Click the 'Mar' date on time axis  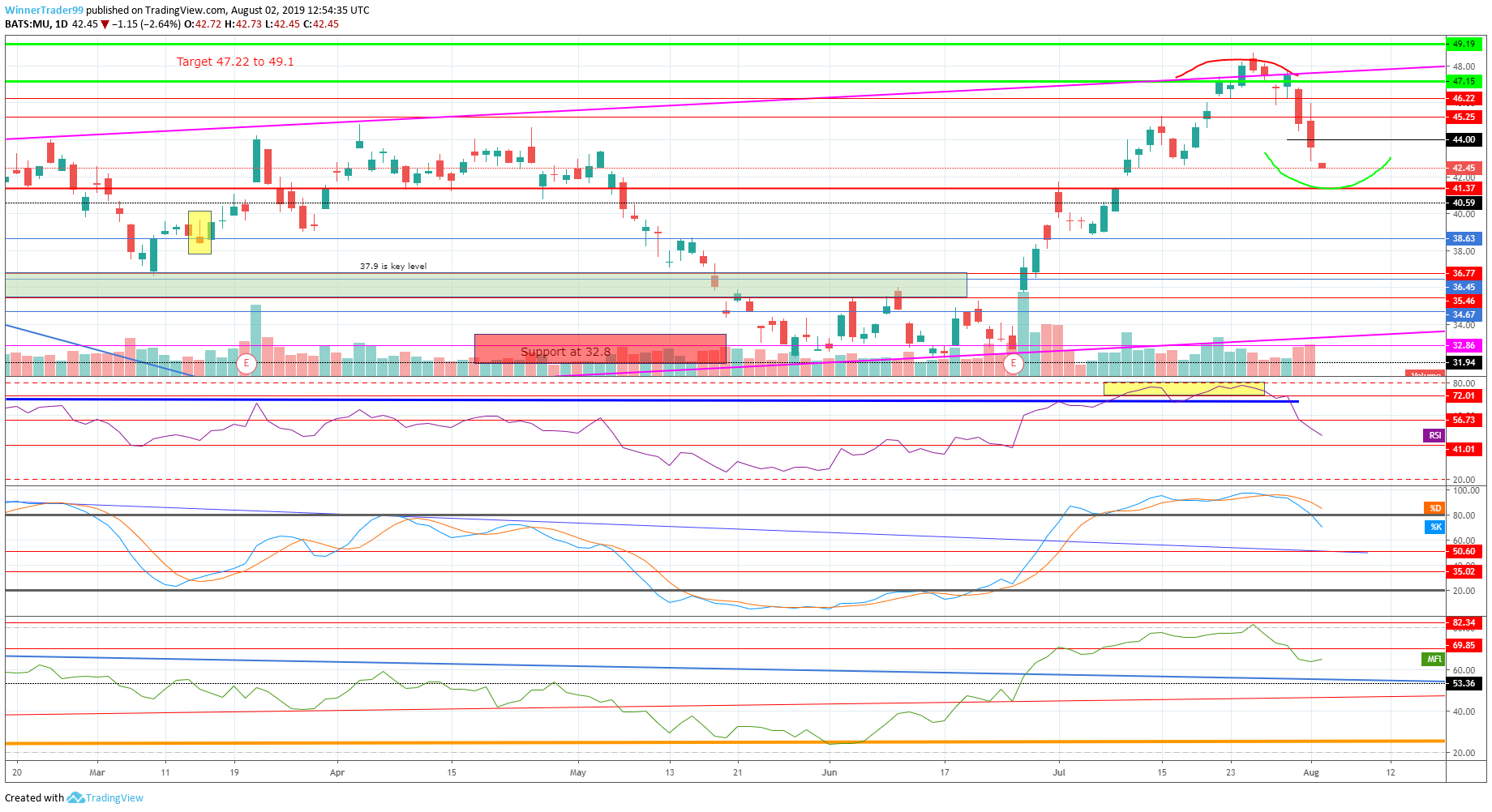click(97, 772)
